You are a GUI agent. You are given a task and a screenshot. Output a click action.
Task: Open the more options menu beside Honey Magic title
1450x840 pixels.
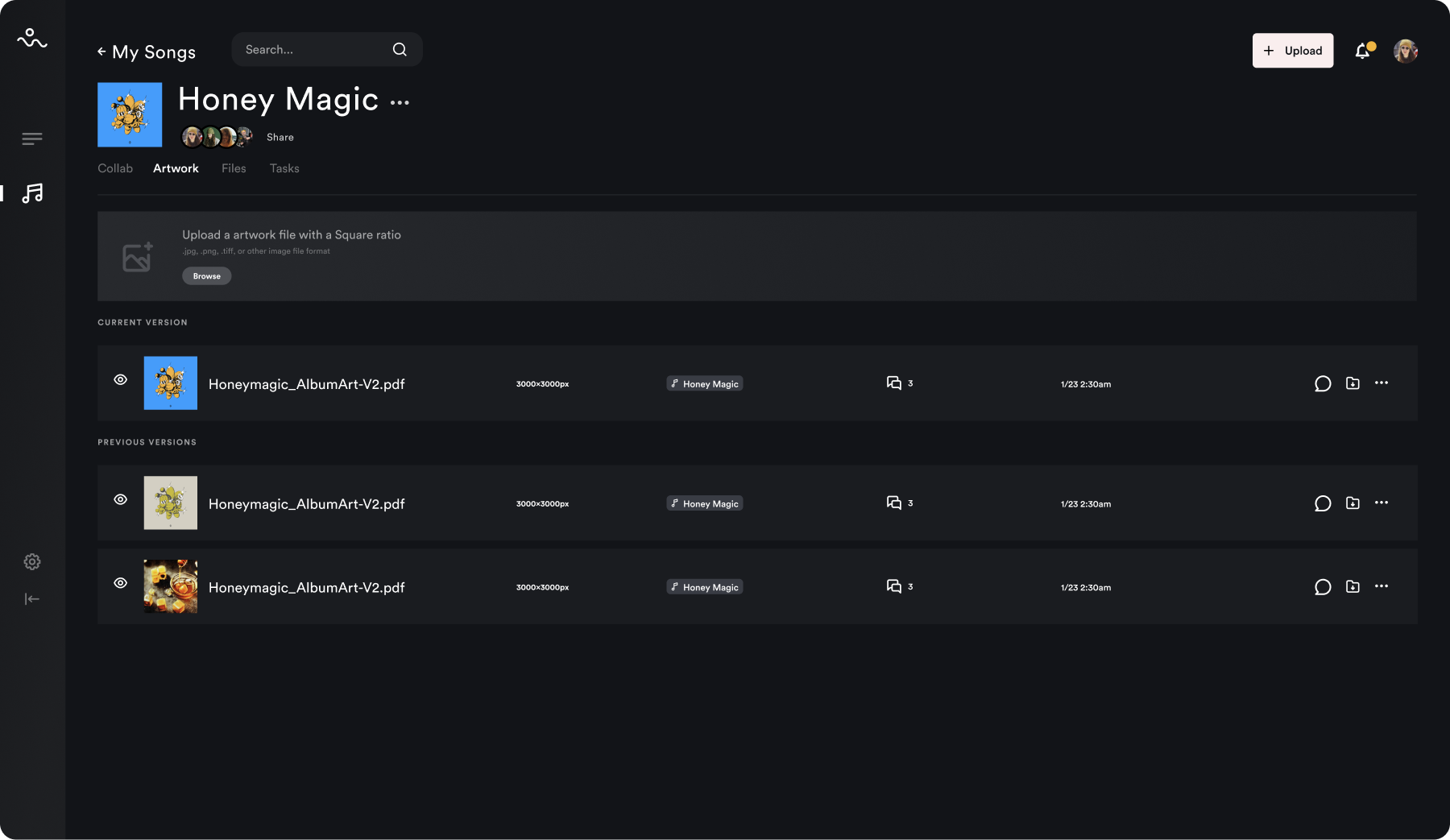[x=400, y=102]
